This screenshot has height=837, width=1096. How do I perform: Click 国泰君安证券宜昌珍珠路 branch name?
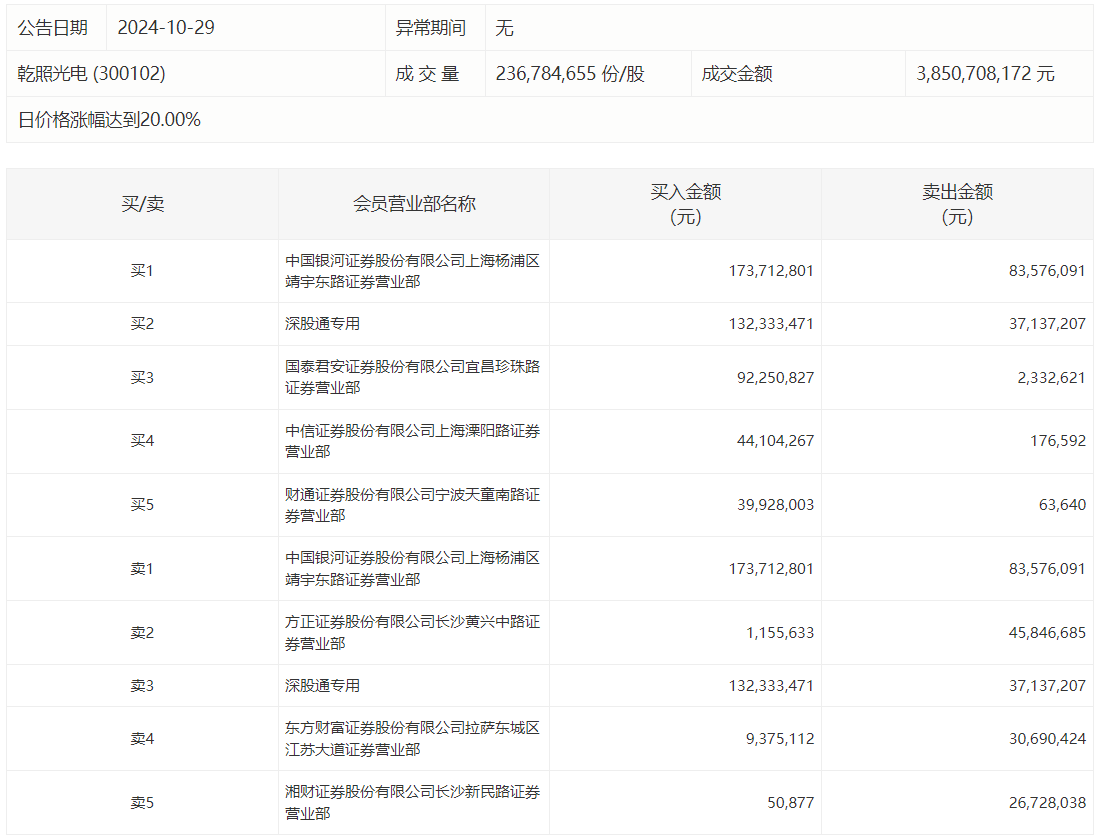[x=412, y=377]
